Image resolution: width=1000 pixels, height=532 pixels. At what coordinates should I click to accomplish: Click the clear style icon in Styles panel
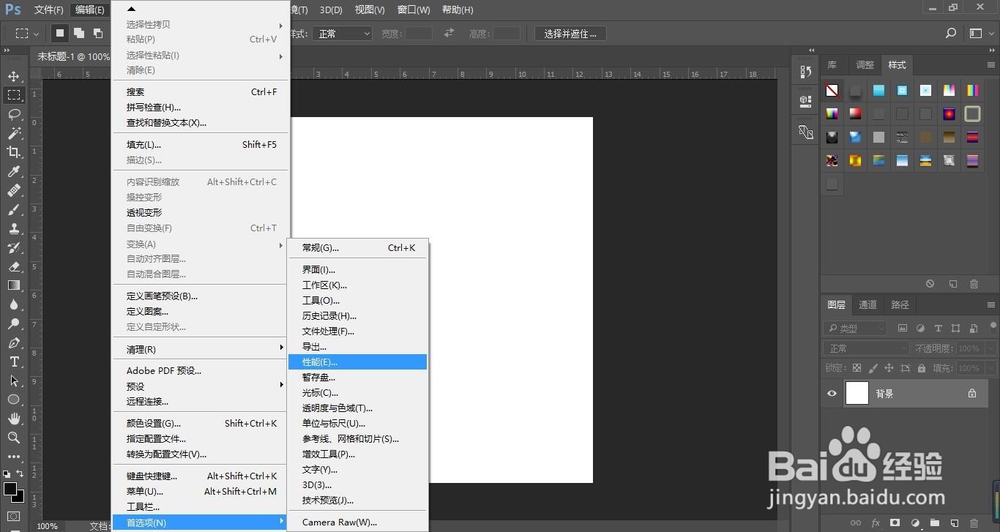pyautogui.click(x=930, y=284)
